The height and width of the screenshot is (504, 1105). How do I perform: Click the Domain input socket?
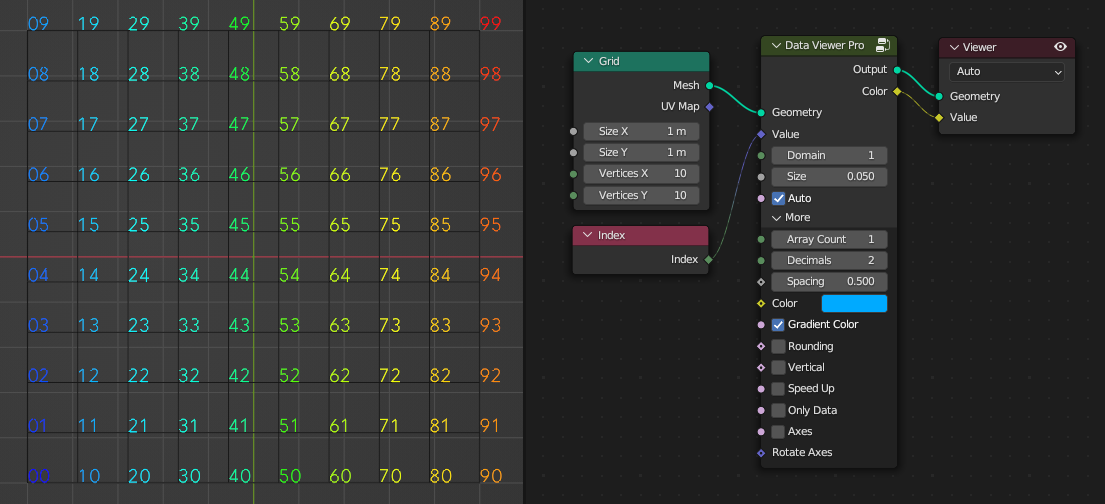coord(761,155)
